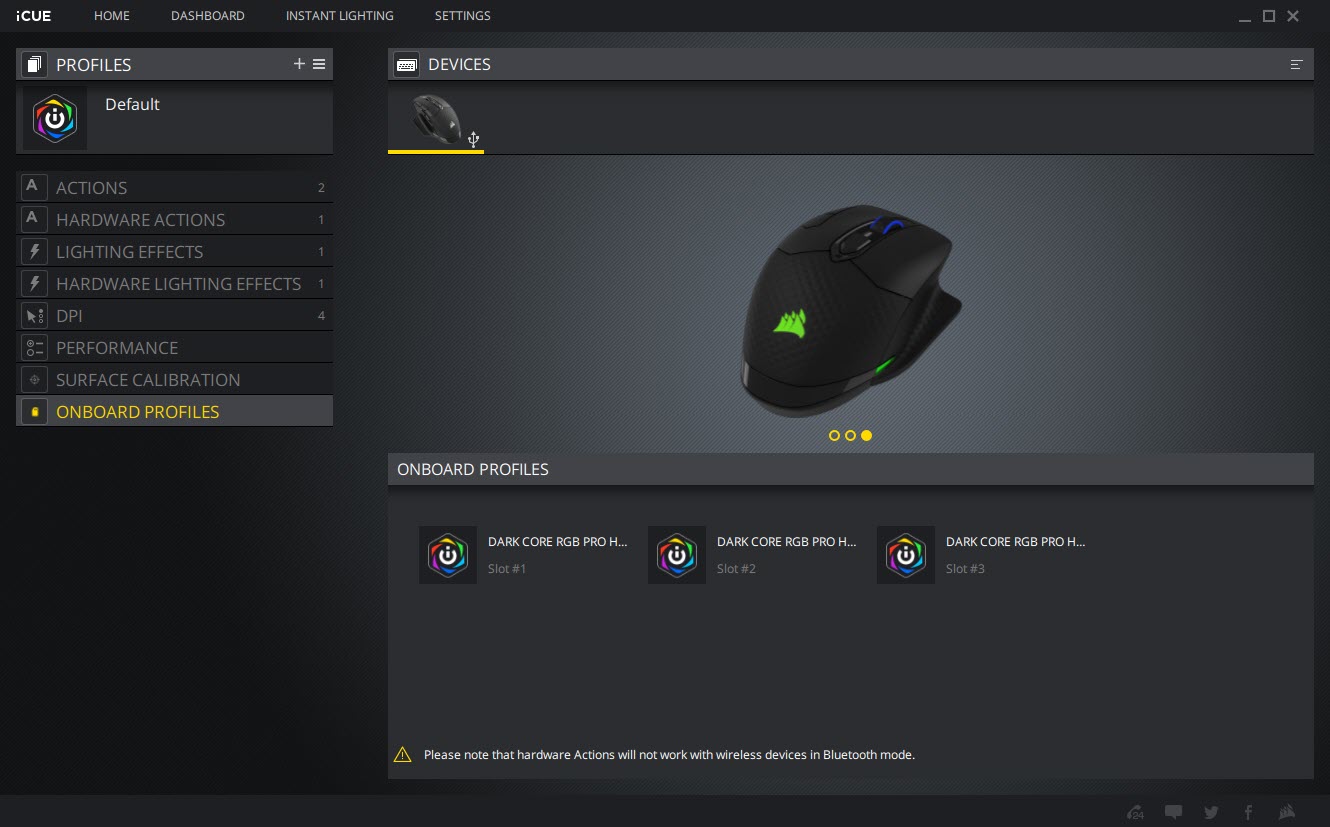
Task: Open the feedback chat bubble icon
Action: click(1174, 812)
